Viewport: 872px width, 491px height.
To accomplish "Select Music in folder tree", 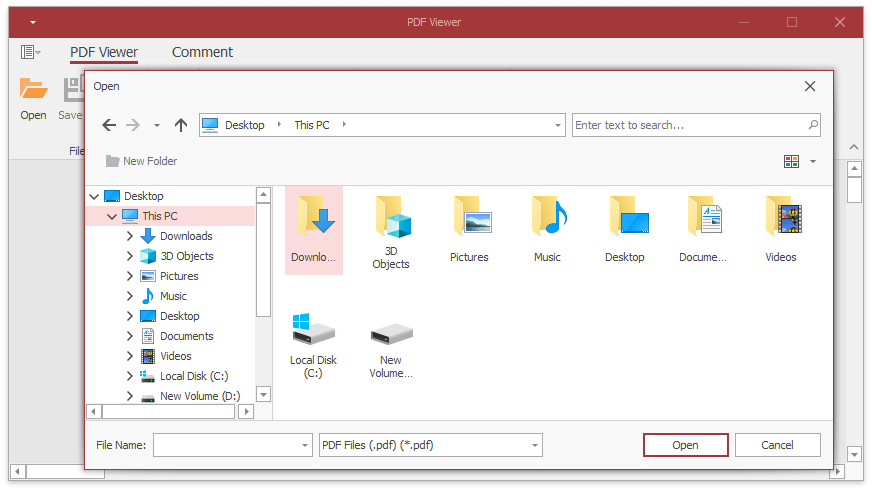I will [x=174, y=296].
